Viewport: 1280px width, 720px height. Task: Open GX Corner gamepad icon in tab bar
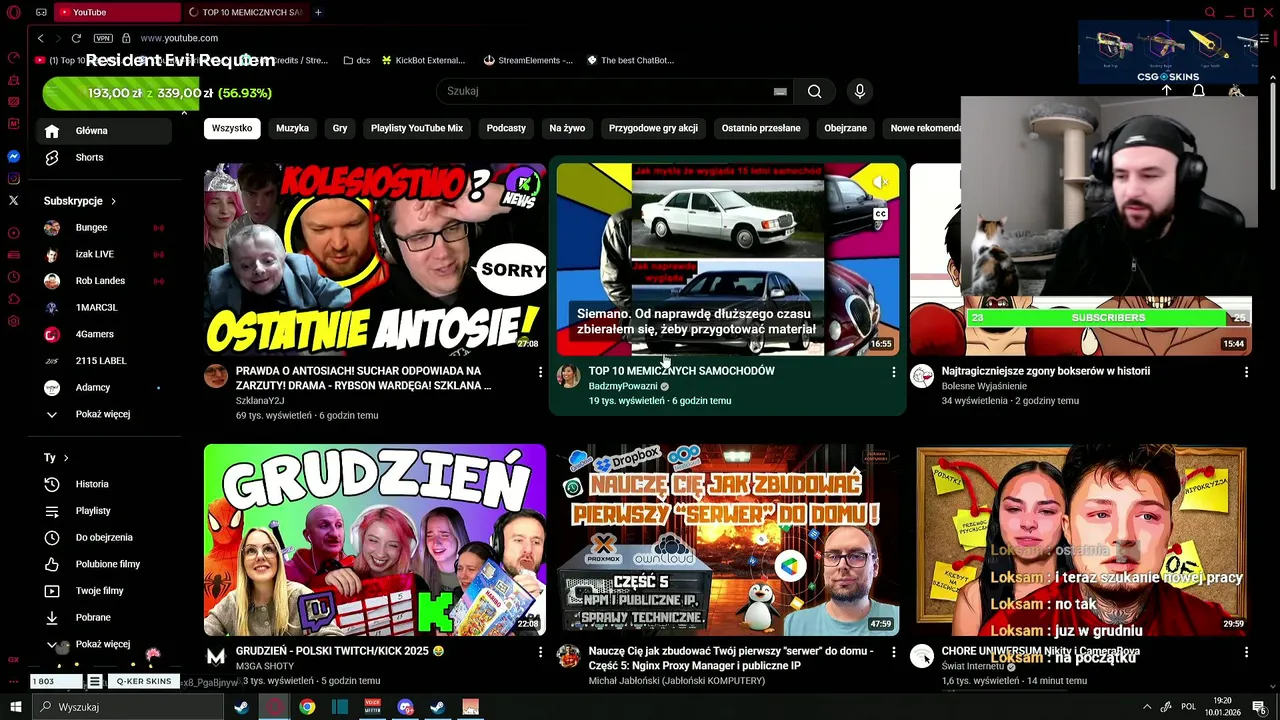point(41,12)
